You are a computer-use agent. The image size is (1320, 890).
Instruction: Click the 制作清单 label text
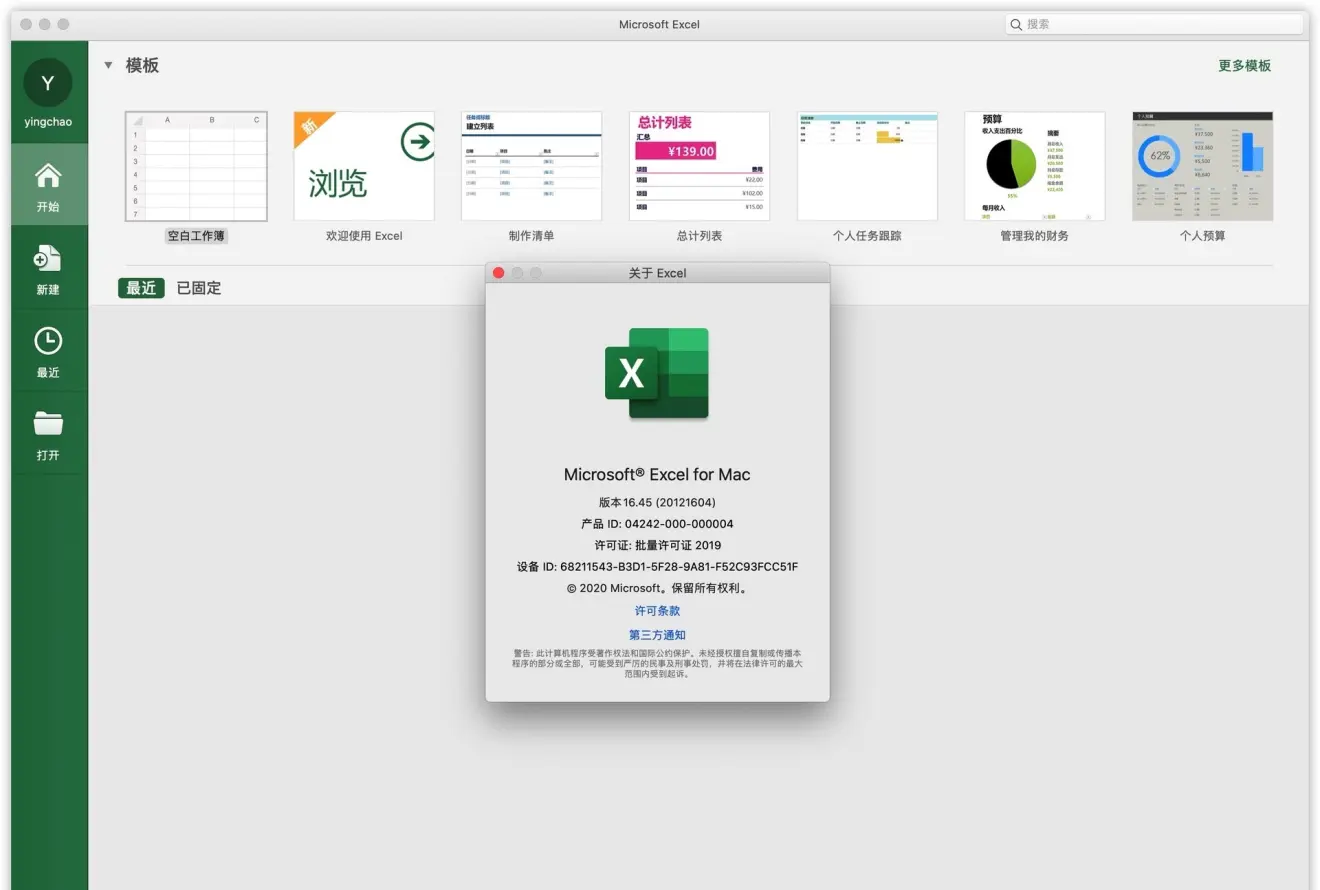(x=531, y=236)
